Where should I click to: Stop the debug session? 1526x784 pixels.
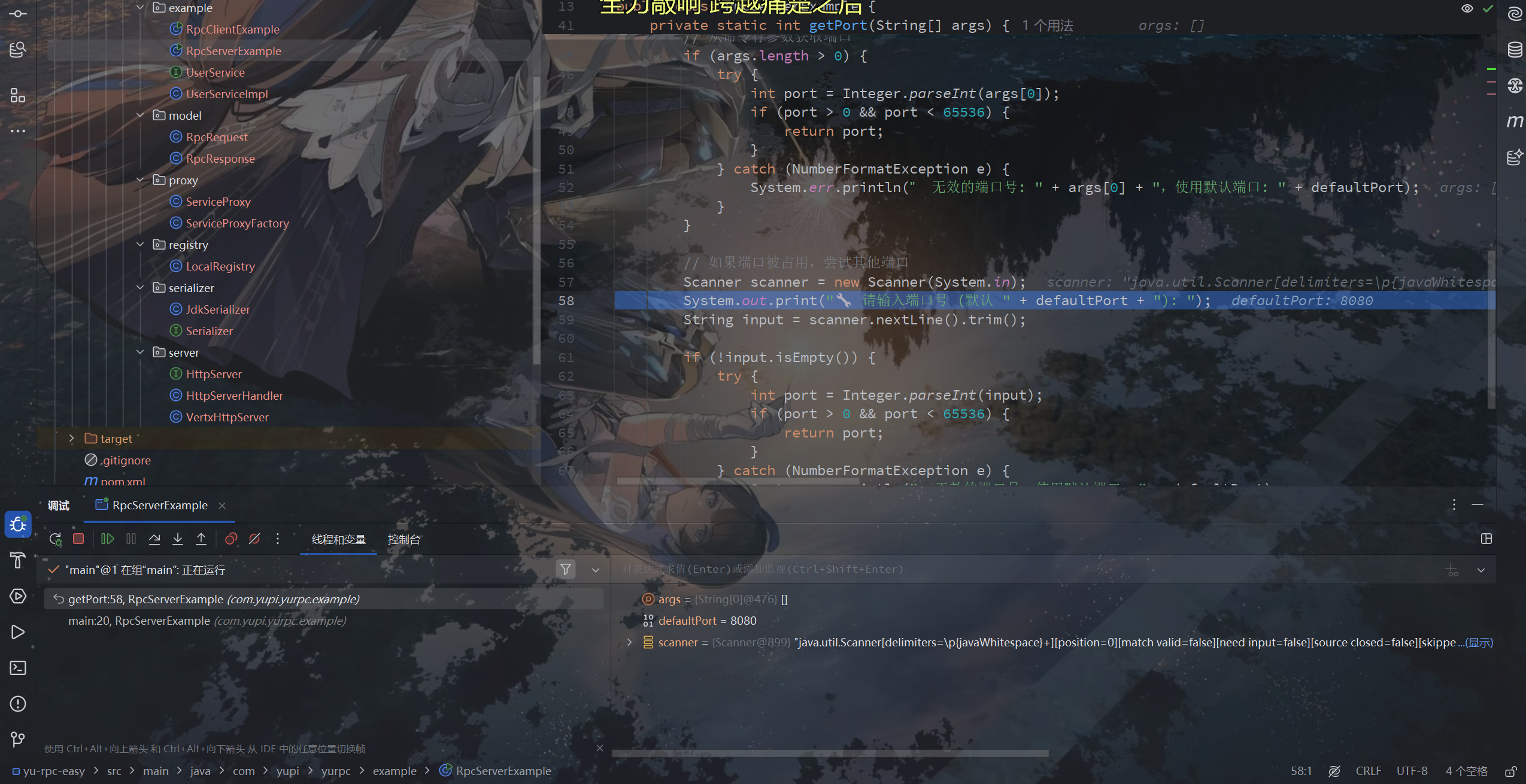point(78,539)
